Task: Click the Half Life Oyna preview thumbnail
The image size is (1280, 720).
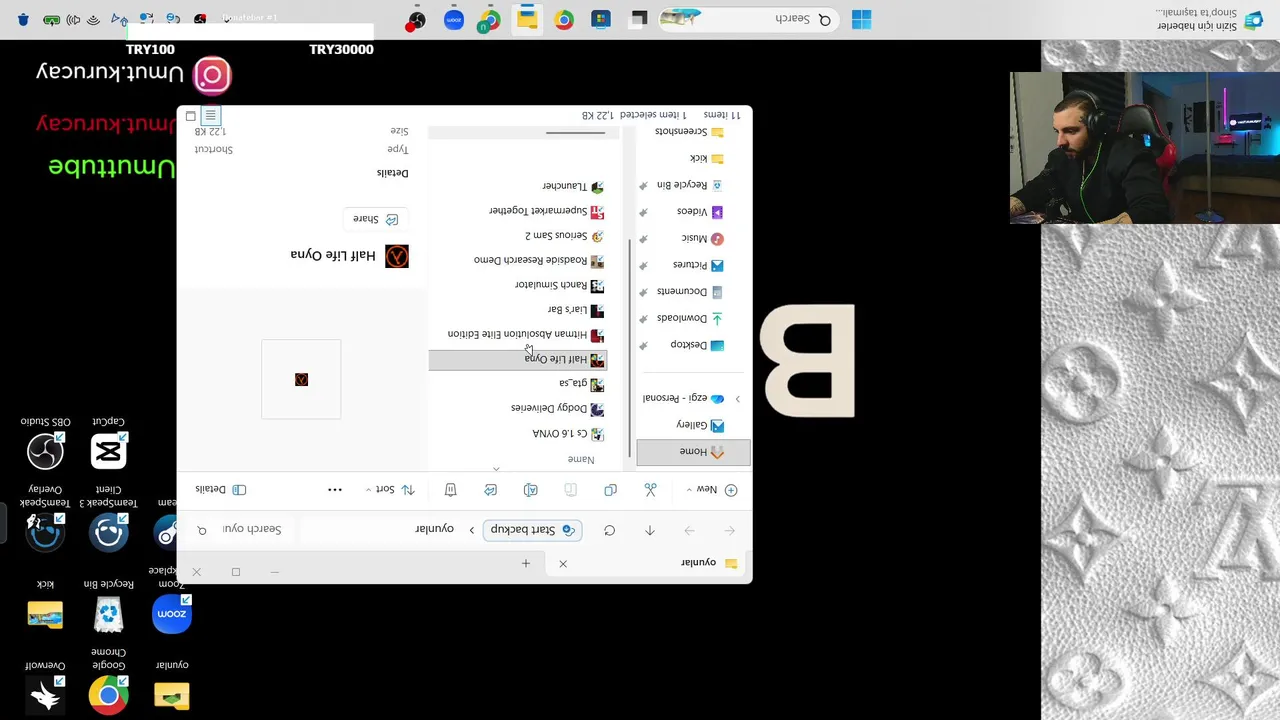Action: click(301, 380)
